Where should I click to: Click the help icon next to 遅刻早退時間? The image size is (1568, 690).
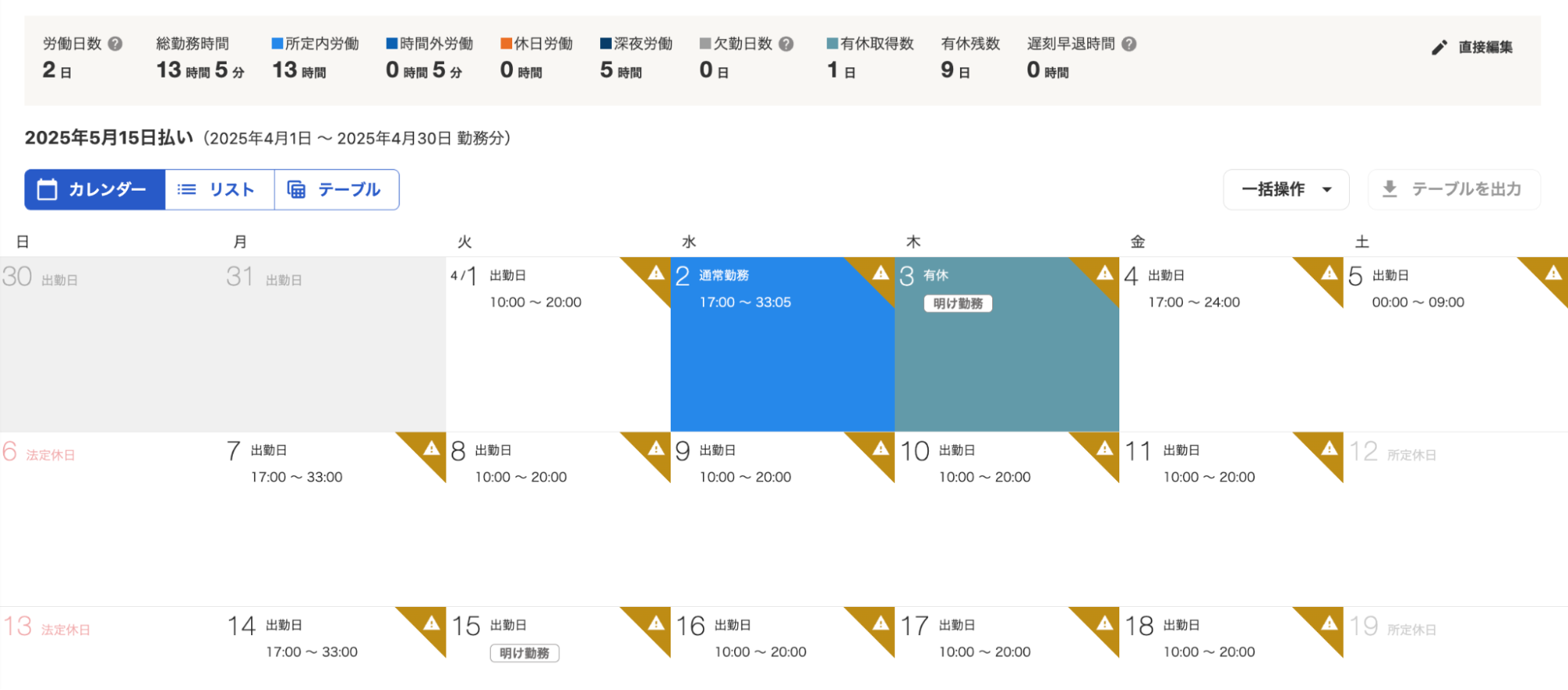click(x=1129, y=44)
